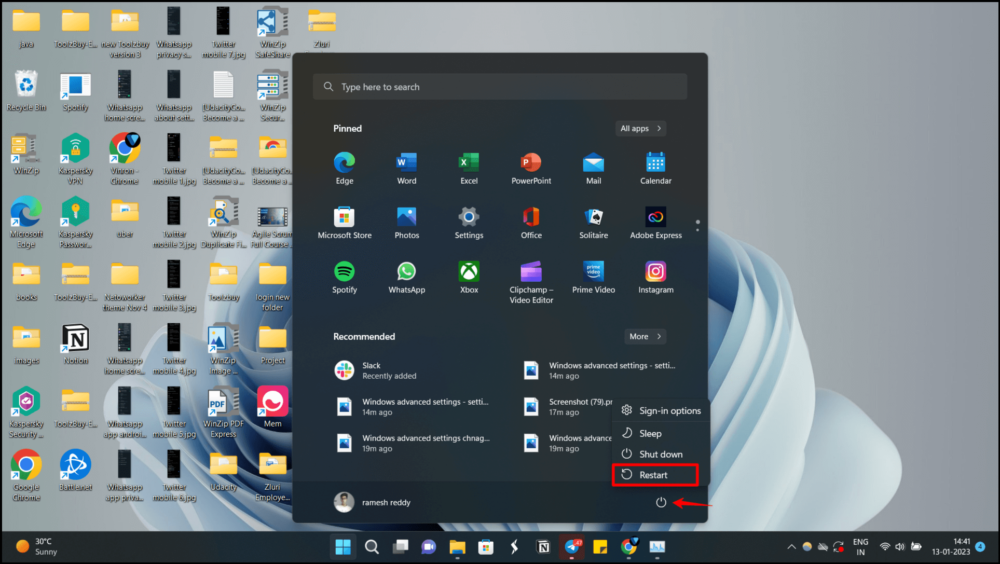Go to next pinned apps page dot
Screen dimensions: 1000x564
click(697, 230)
